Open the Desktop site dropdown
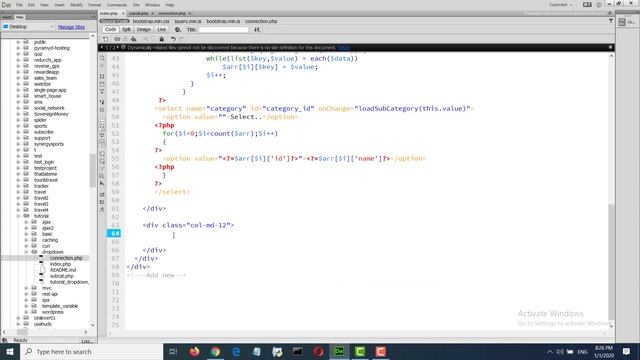 pos(29,27)
